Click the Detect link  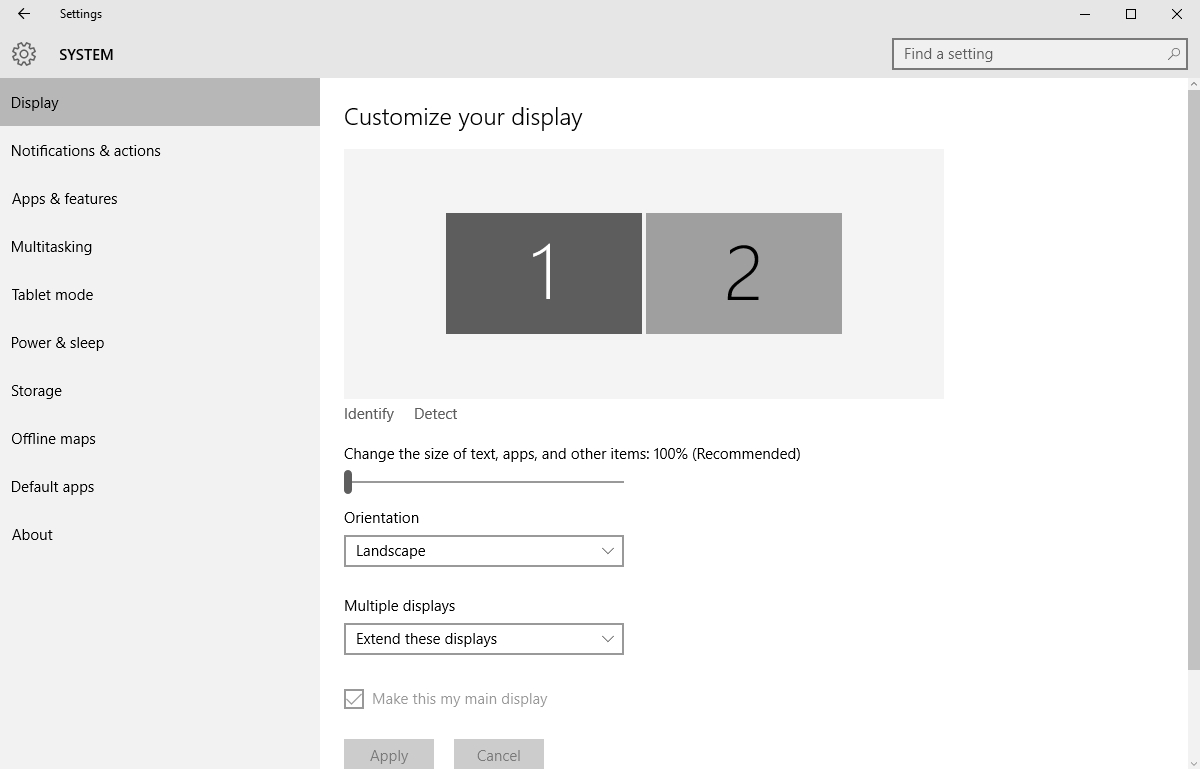click(x=435, y=414)
